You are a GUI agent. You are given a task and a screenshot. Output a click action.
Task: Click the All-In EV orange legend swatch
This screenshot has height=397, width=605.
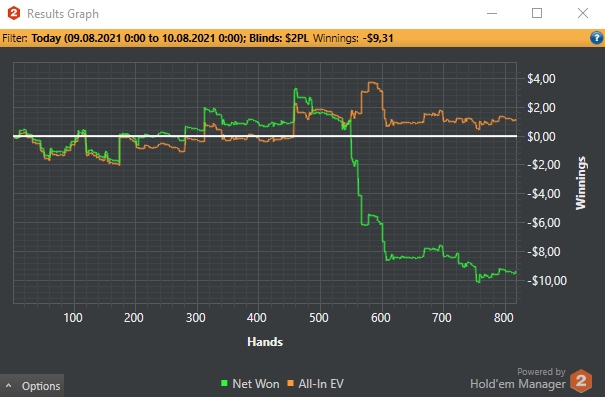(291, 383)
